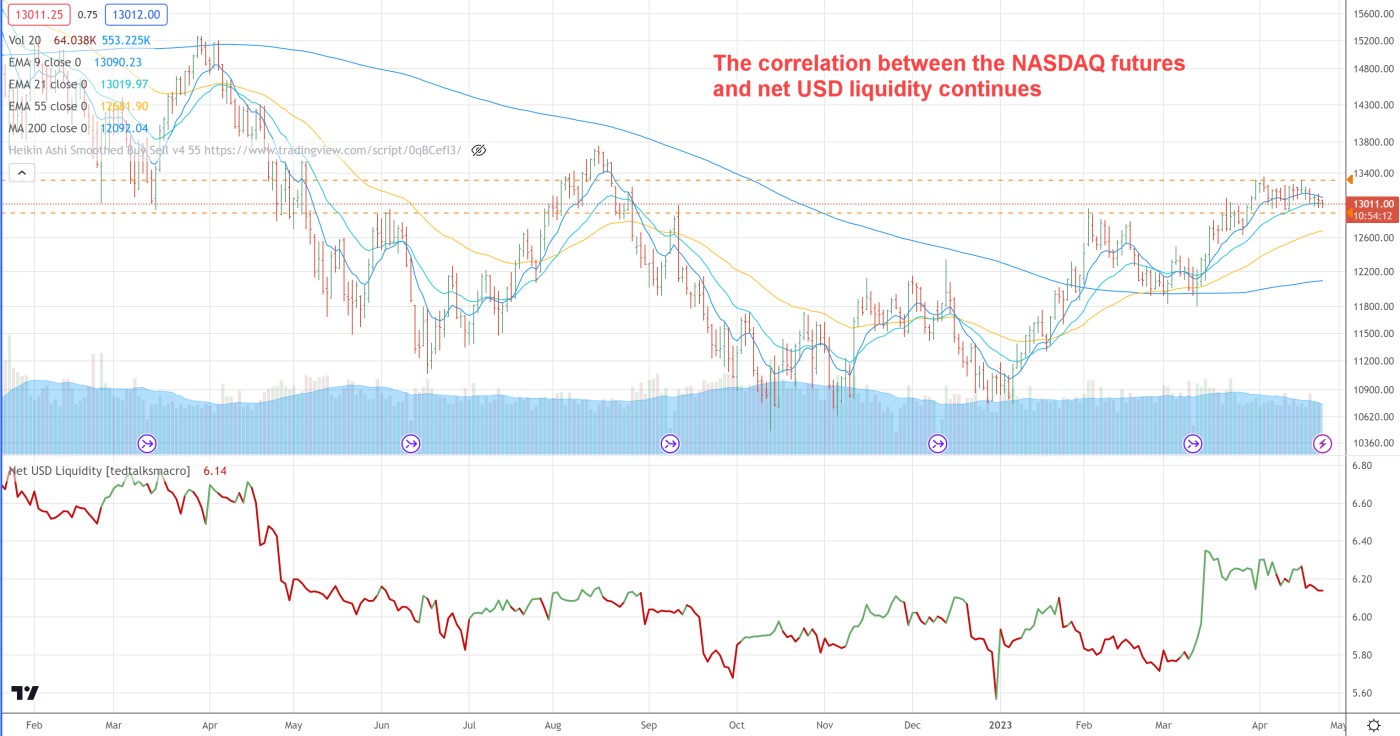
Task: Click the 2023 label on time axis
Action: 1000,724
